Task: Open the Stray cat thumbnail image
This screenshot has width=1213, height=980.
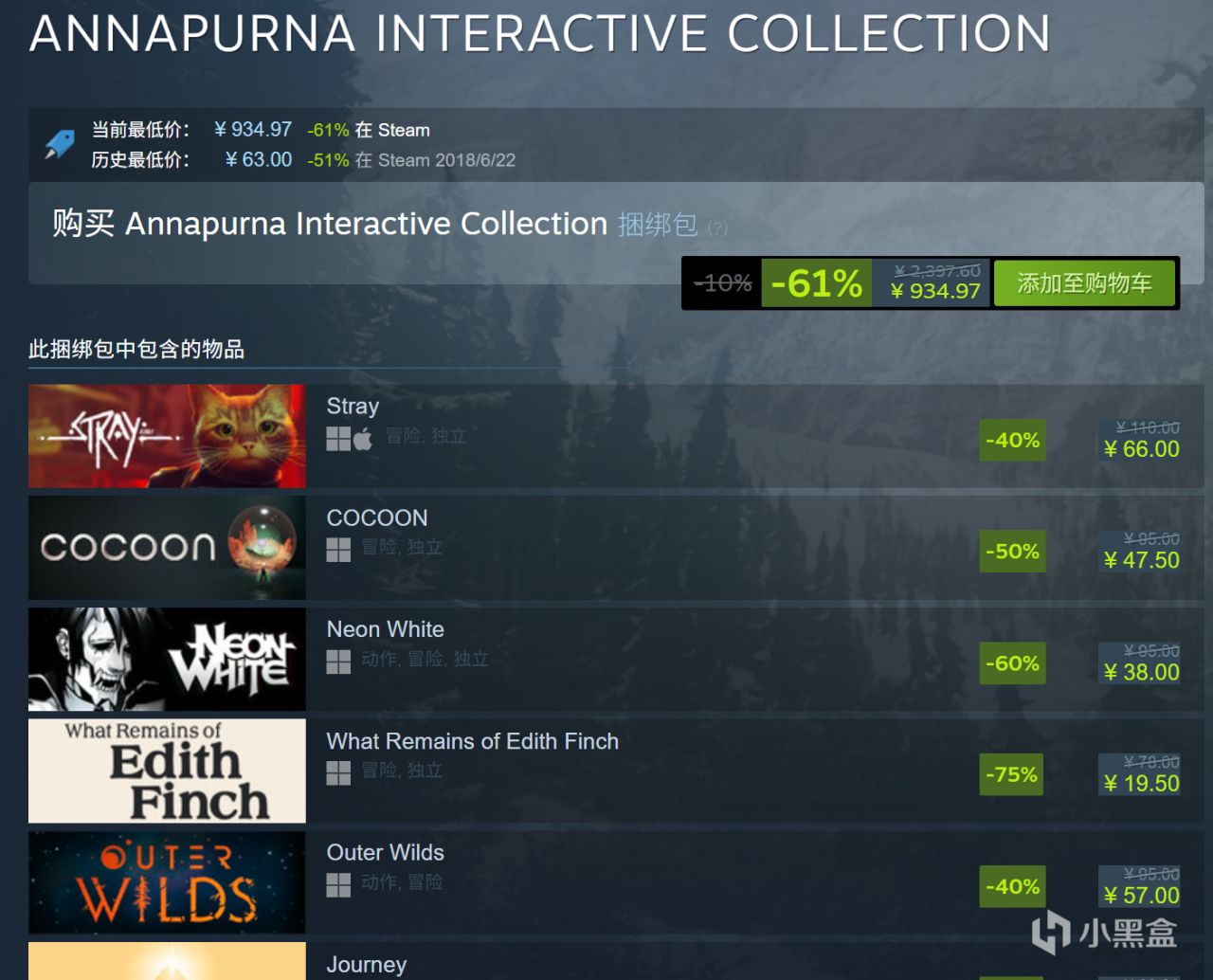Action: tap(167, 436)
